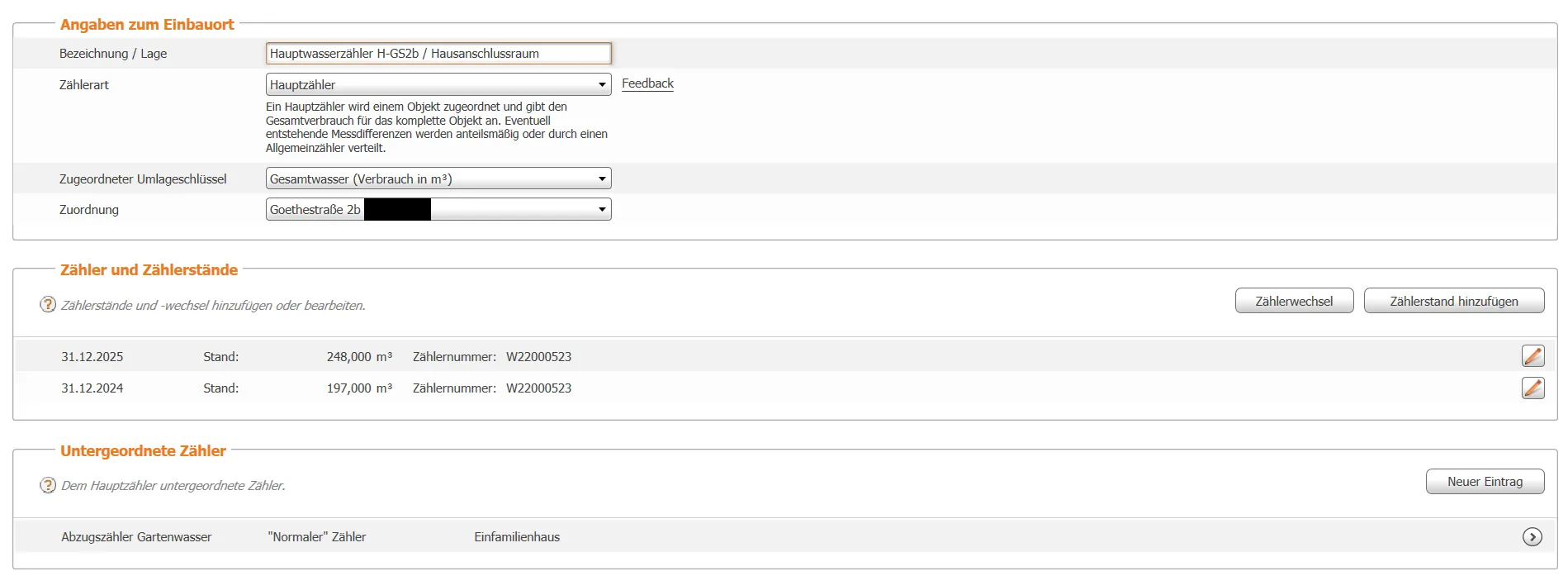Add subordinate meter with Neuer Eintrag

pyautogui.click(x=1484, y=482)
